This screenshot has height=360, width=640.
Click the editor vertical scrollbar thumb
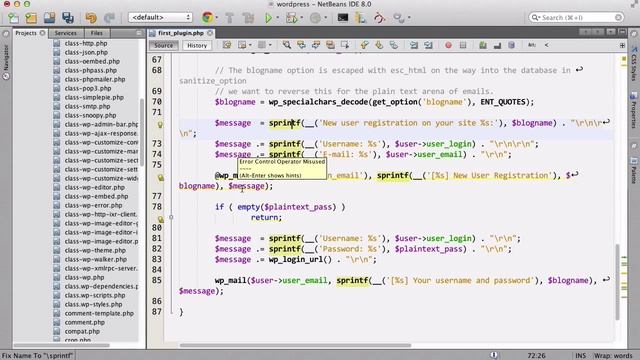[617, 282]
